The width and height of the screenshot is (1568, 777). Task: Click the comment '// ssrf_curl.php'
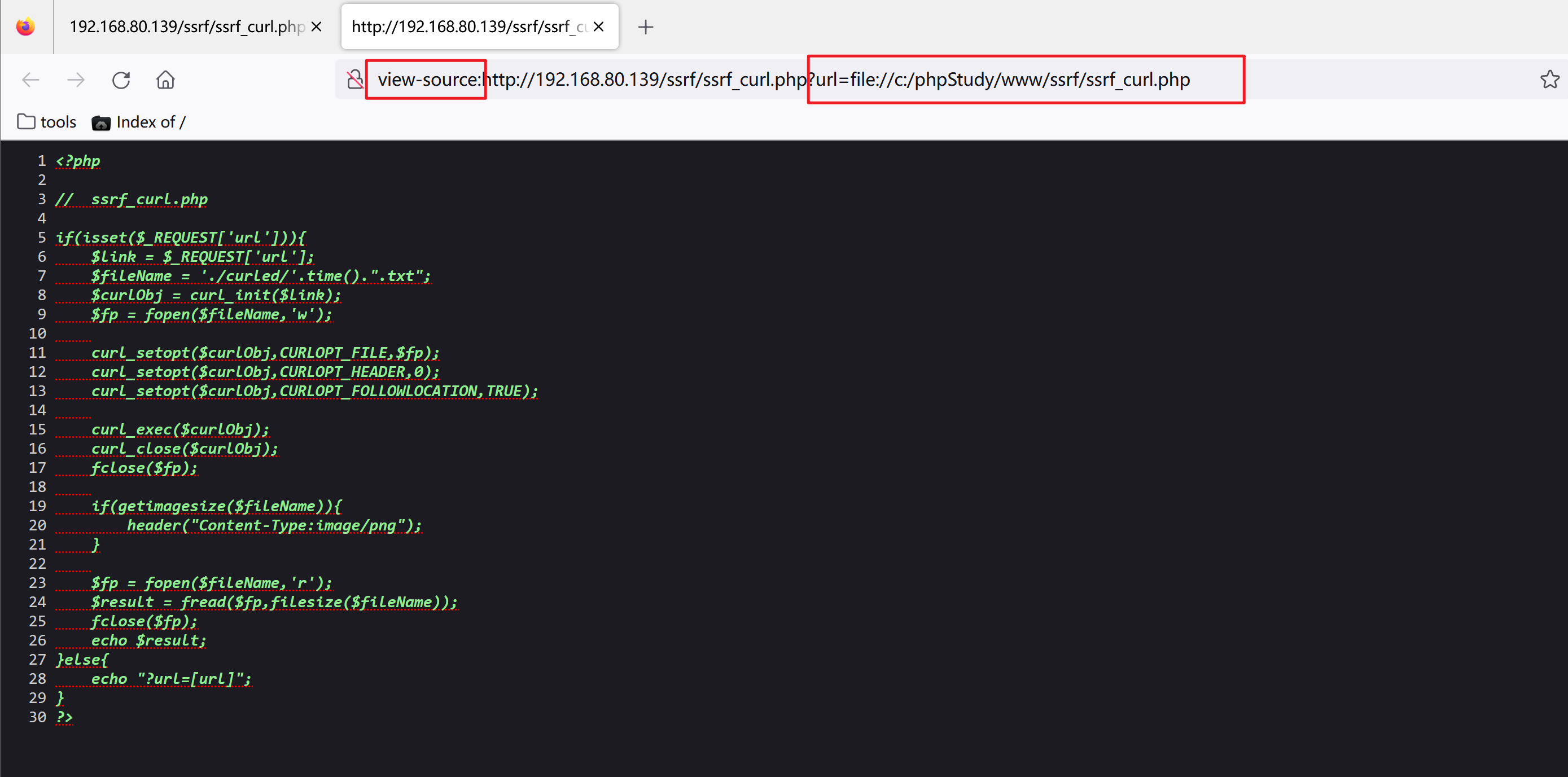tap(132, 200)
